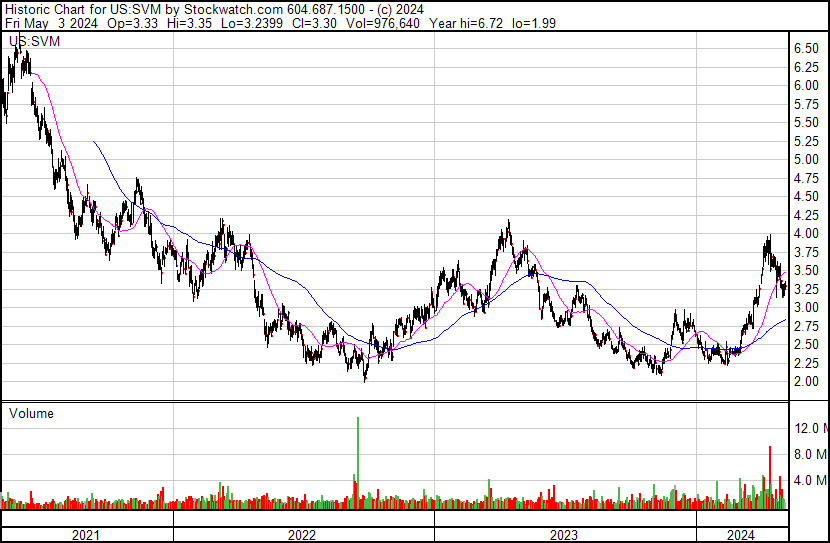Click the 2022 year label on time axis
Screen dimensions: 830x543
pyautogui.click(x=302, y=535)
